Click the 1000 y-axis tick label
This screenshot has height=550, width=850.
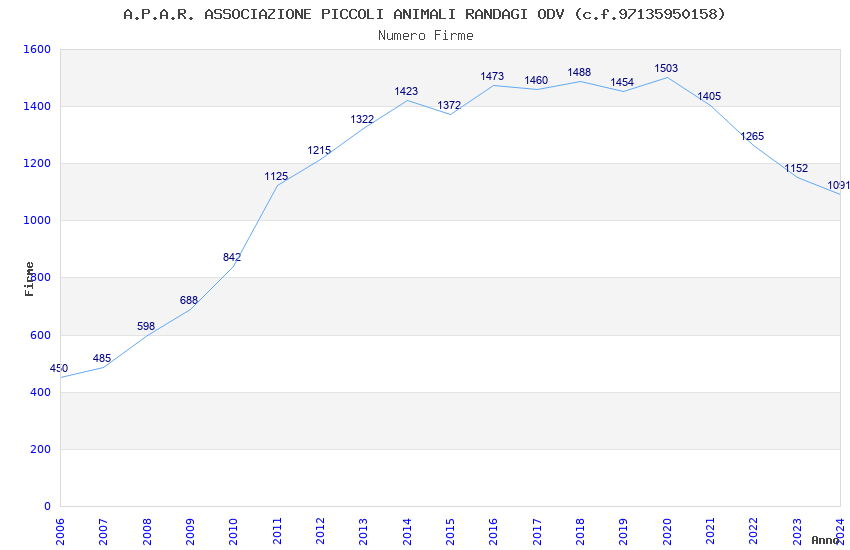click(37, 221)
